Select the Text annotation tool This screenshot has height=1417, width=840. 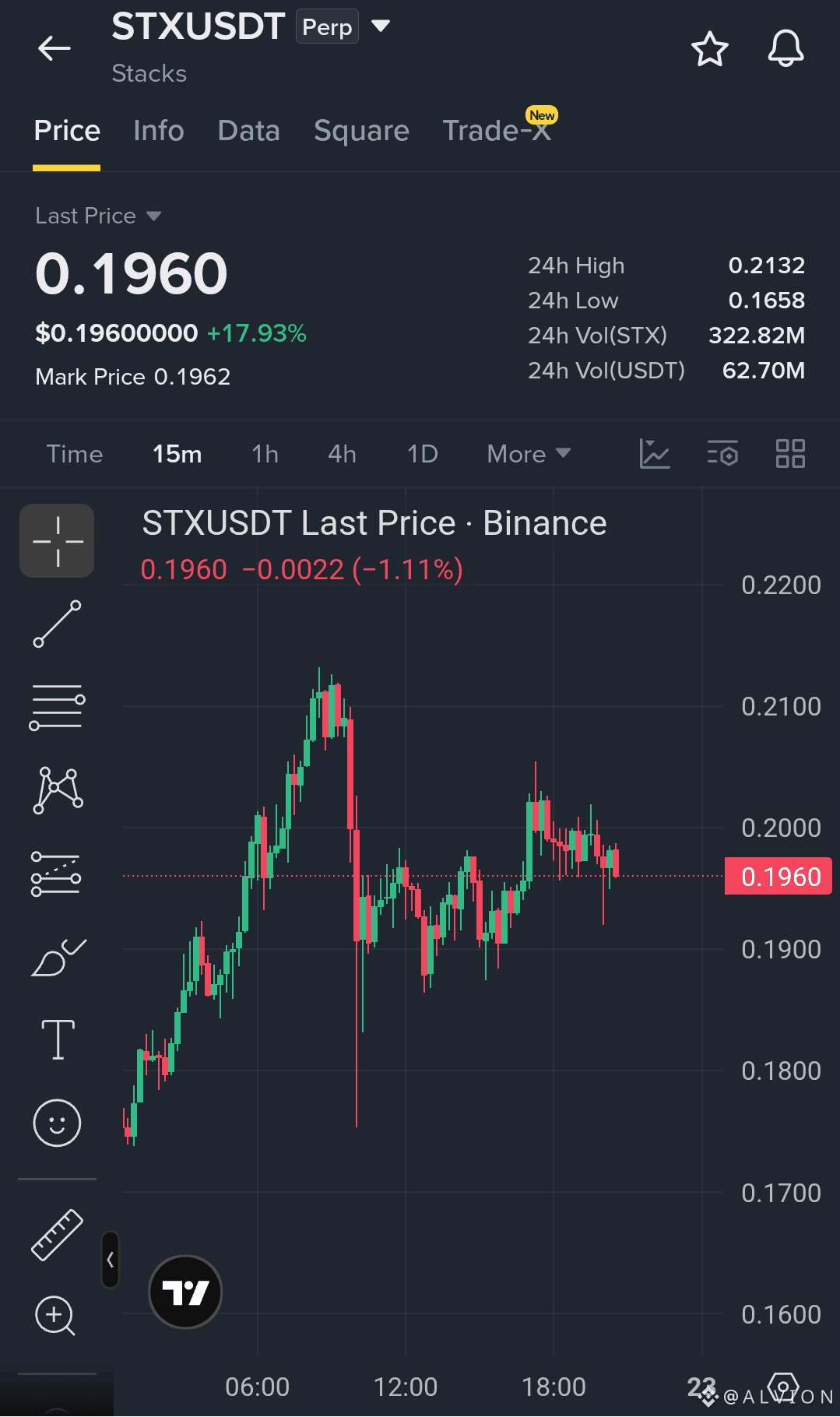click(x=58, y=1039)
